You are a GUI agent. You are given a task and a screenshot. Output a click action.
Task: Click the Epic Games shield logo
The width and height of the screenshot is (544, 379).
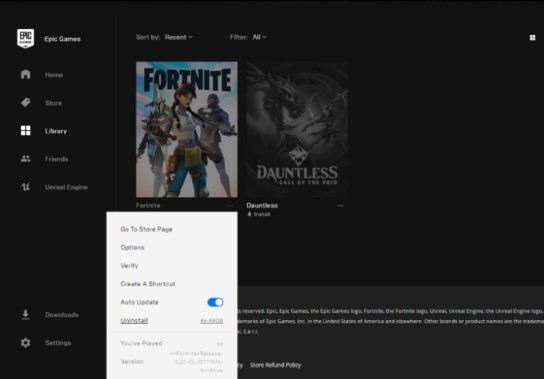tap(26, 39)
